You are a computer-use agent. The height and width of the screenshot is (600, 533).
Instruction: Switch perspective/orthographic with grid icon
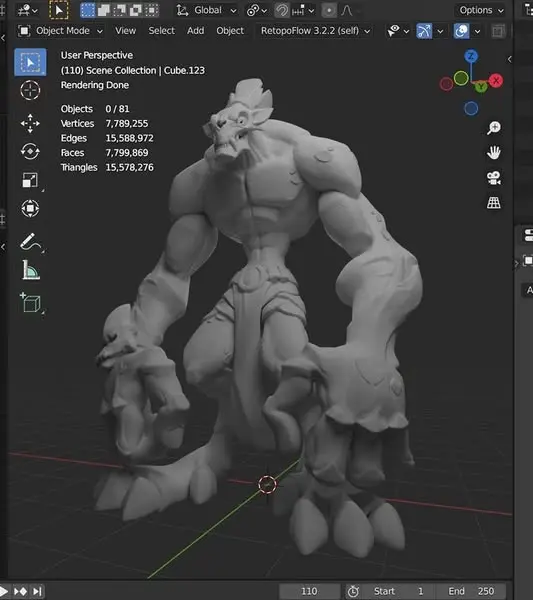coord(494,203)
